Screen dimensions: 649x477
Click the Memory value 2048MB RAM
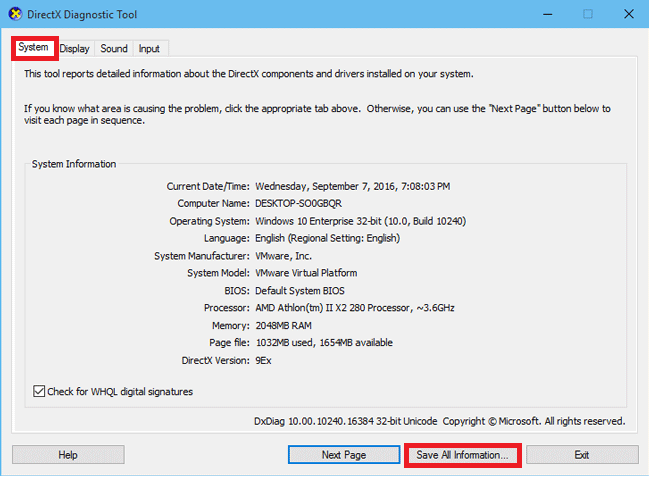(284, 325)
